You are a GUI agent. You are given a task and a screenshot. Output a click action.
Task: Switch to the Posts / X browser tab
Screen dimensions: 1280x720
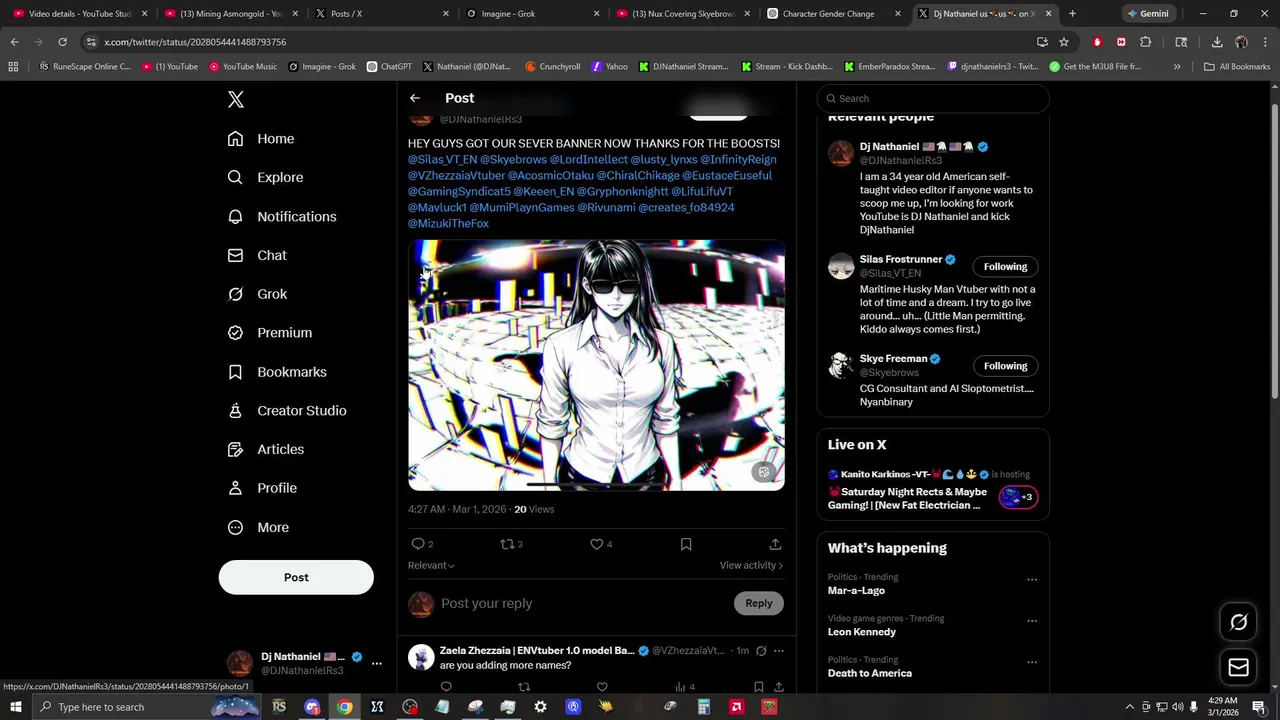tap(380, 14)
